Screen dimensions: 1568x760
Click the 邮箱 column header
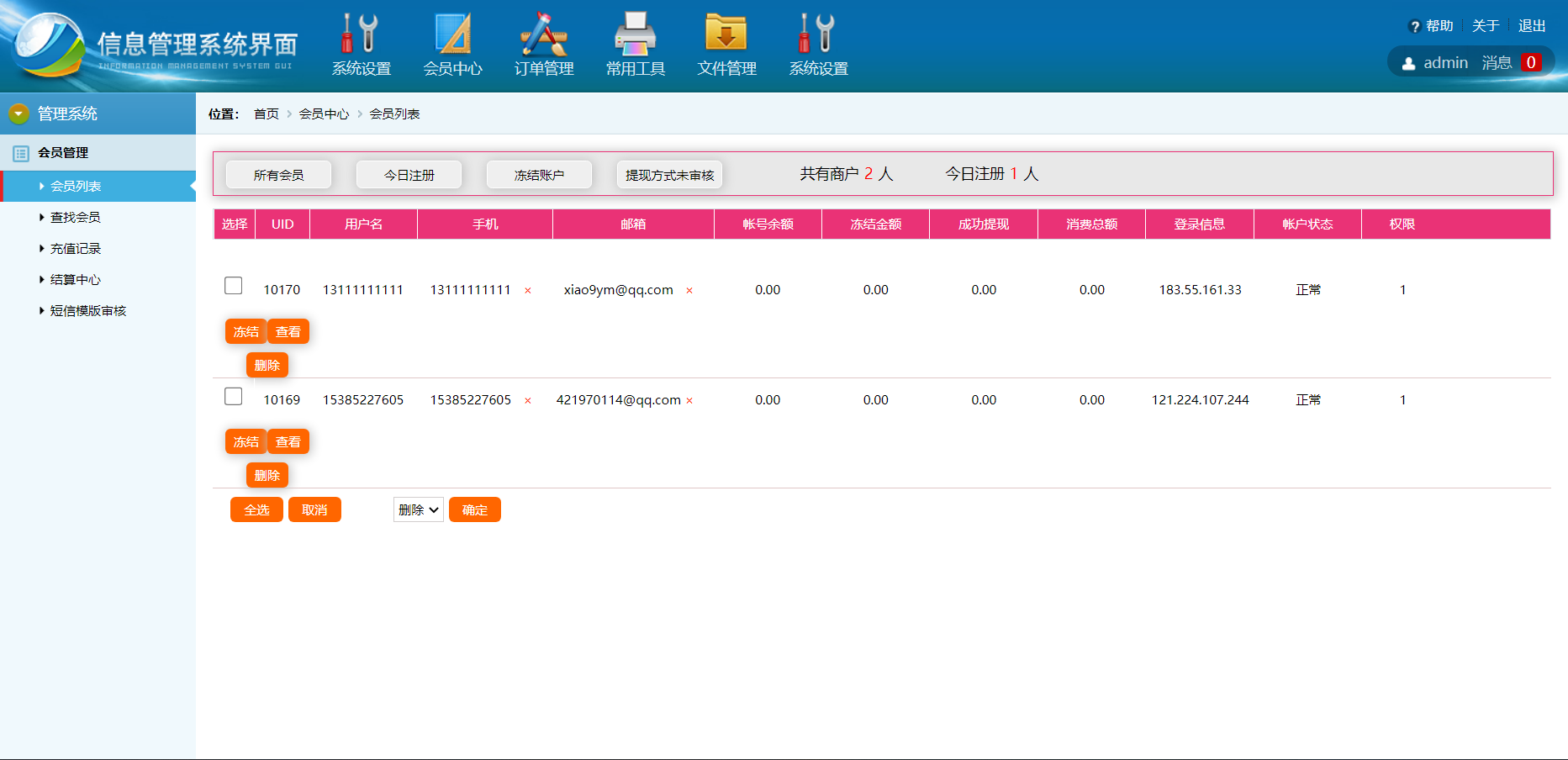[633, 224]
